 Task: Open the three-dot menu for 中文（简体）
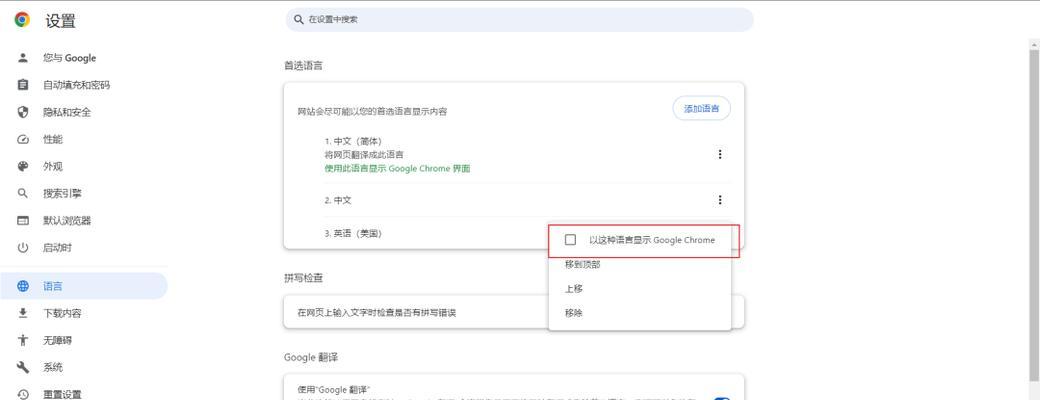pyautogui.click(x=720, y=154)
